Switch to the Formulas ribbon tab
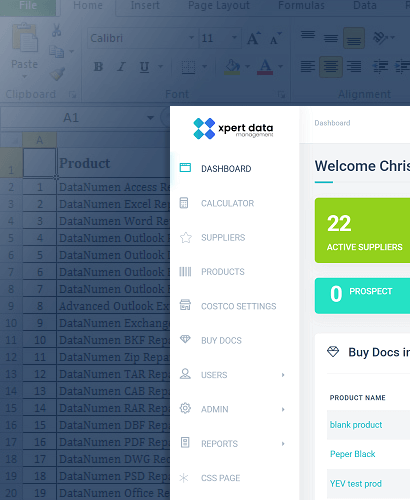This screenshot has width=410, height=500. 301,6
